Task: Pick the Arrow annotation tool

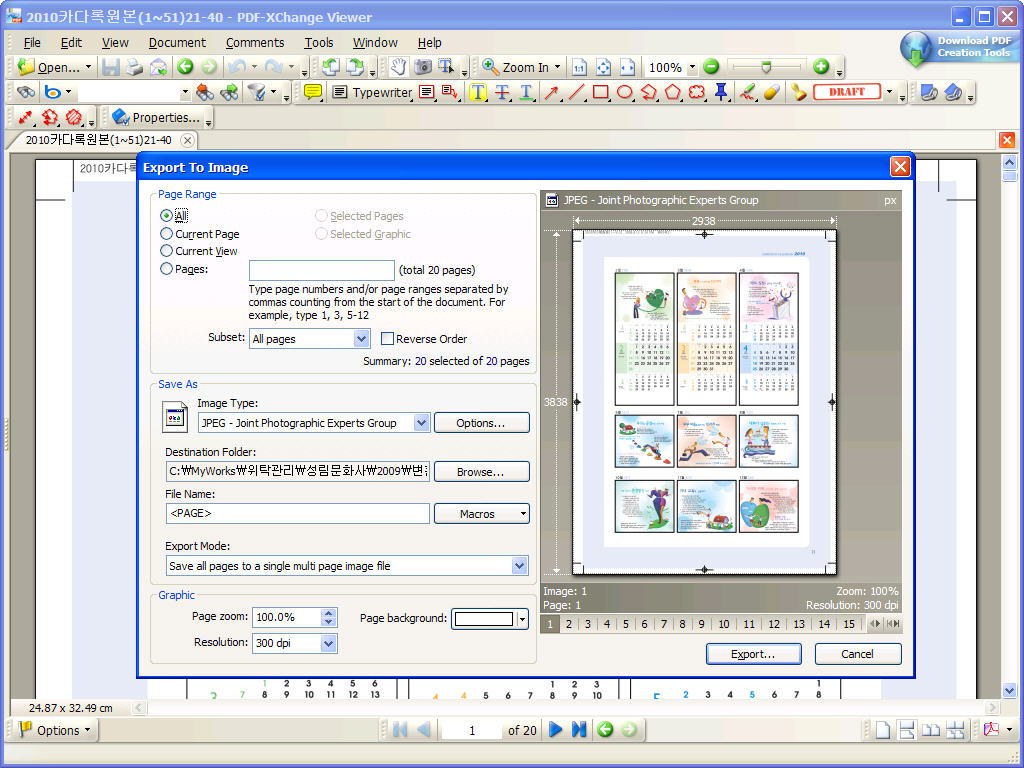Action: (551, 92)
